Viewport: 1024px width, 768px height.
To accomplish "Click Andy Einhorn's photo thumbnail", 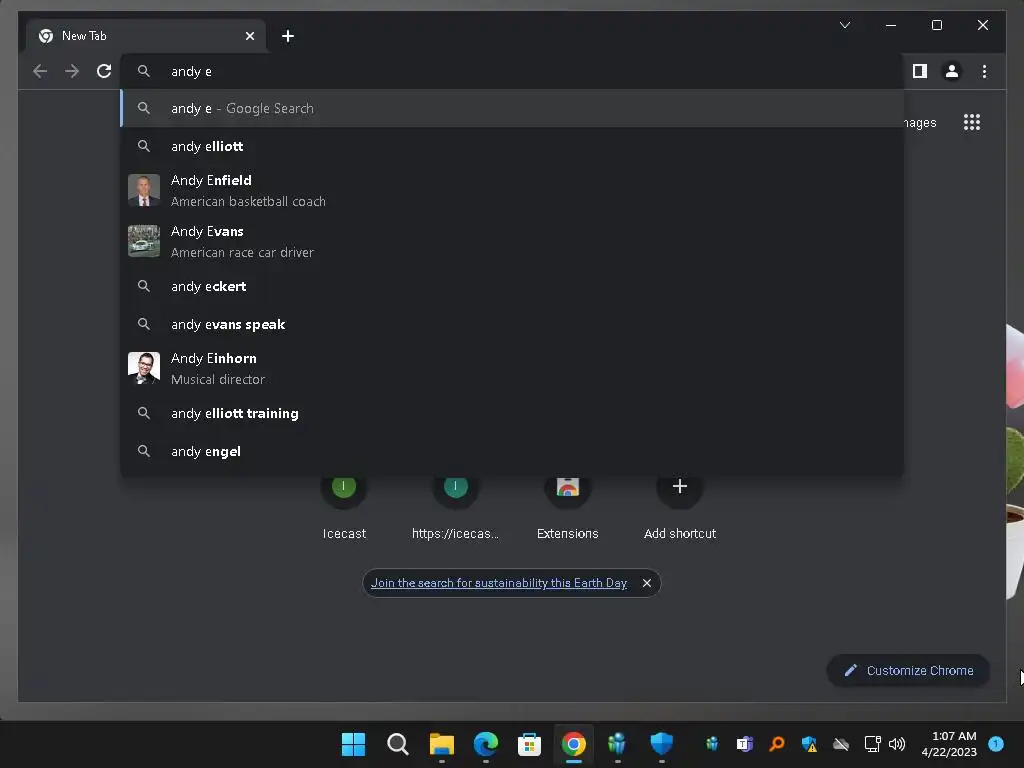I will coord(144,368).
